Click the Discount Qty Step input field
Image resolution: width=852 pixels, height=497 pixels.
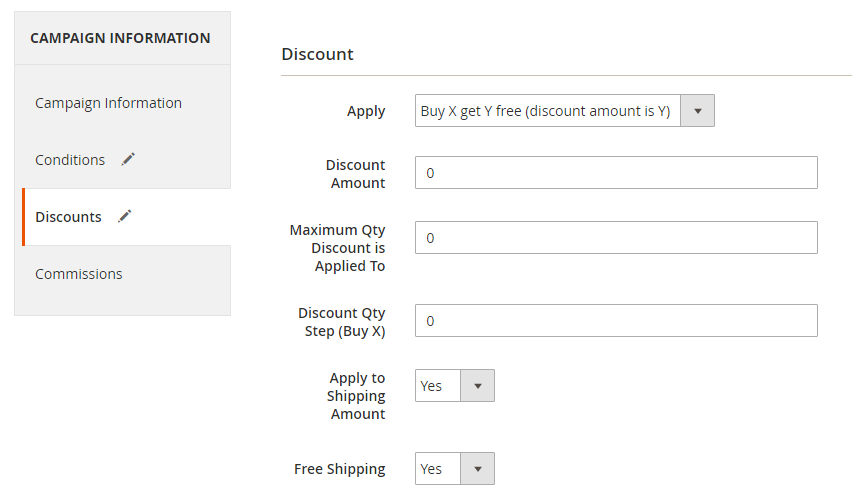616,320
